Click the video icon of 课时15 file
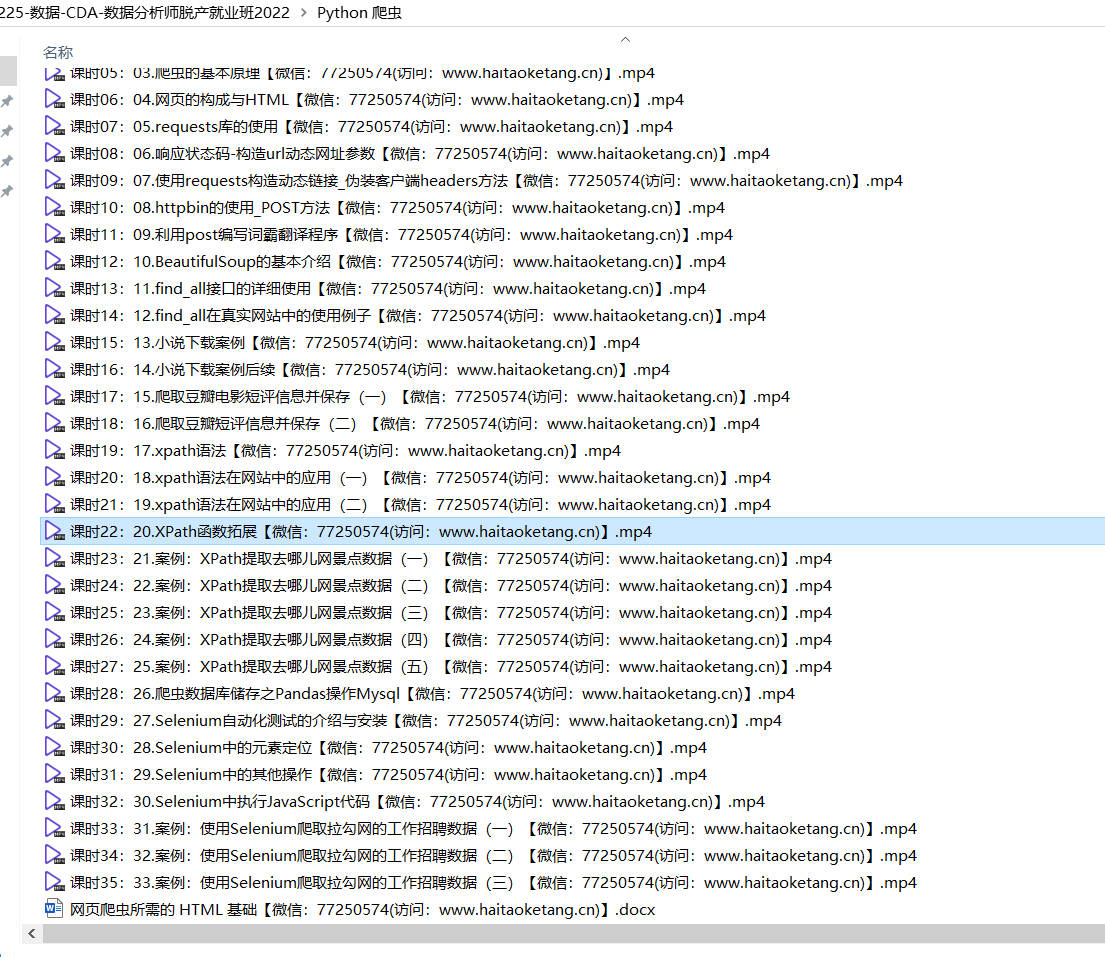This screenshot has height=957, width=1105. pyautogui.click(x=54, y=342)
